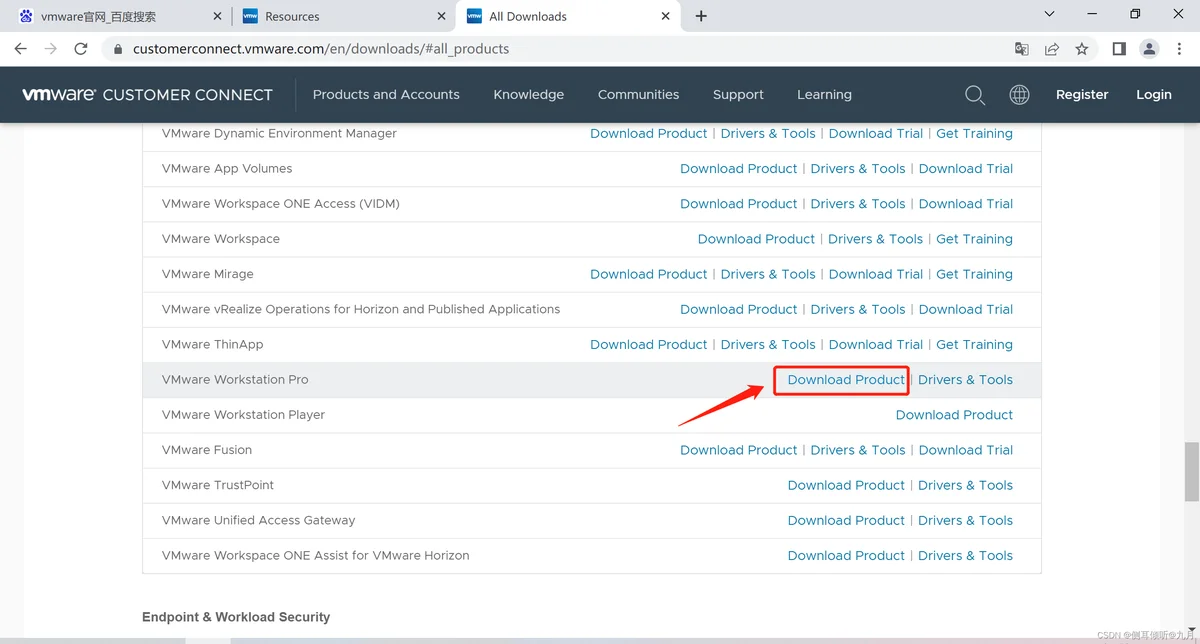Click the Register link
The image size is (1200, 644).
click(x=1082, y=95)
